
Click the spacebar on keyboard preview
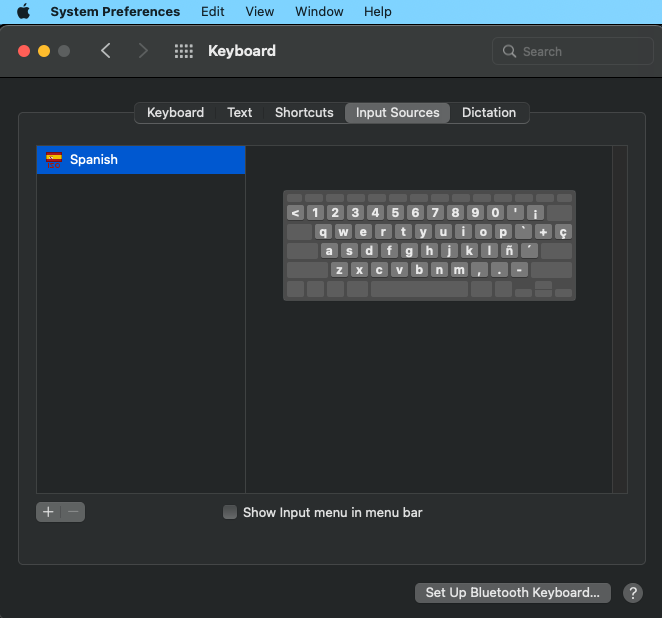419,289
